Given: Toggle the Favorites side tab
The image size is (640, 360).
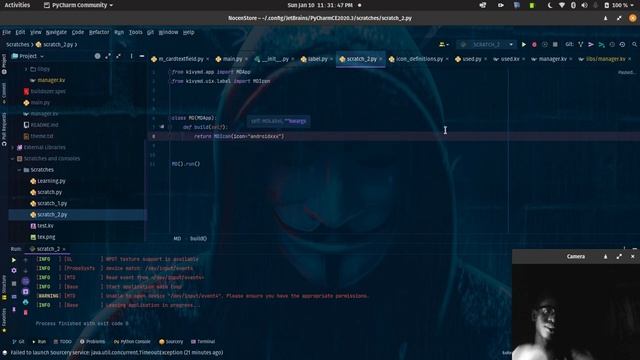Looking at the screenshot, I should tap(4, 320).
